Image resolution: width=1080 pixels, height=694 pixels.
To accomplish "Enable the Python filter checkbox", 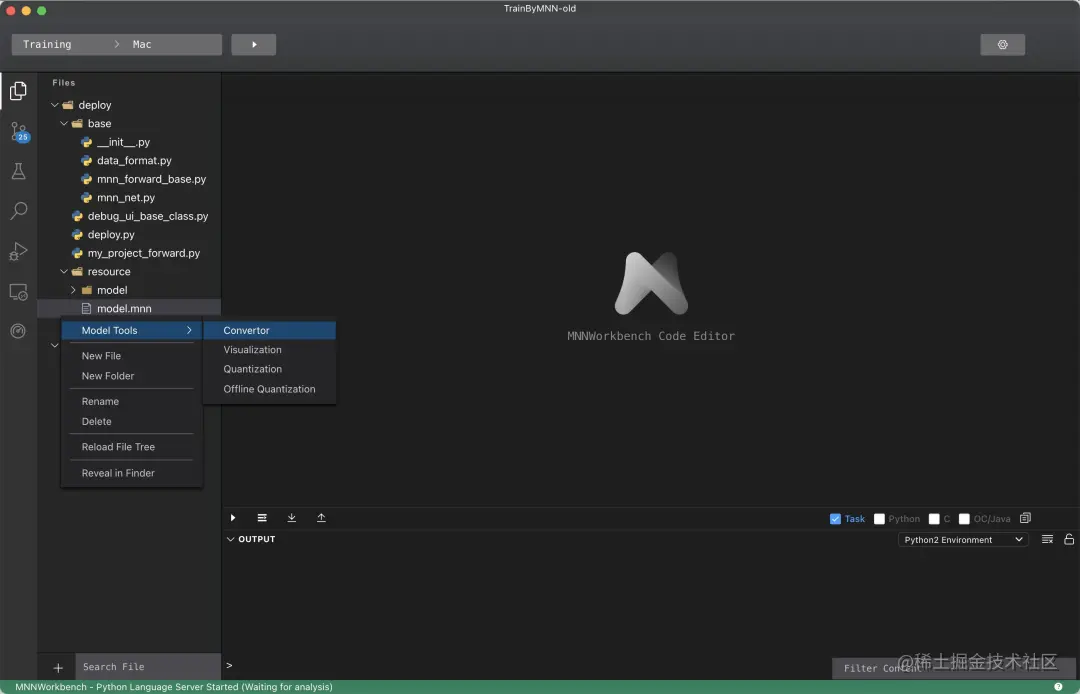I will pos(879,519).
